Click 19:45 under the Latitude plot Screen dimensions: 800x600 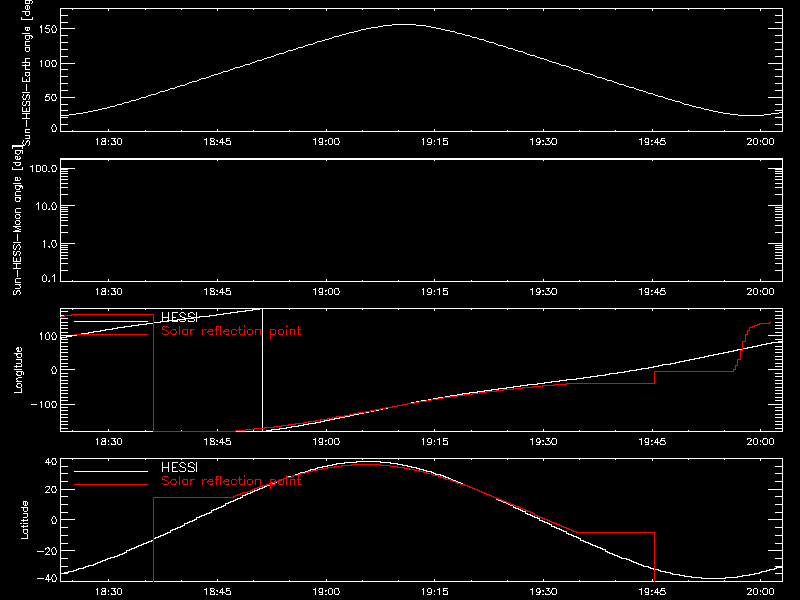pos(652,592)
